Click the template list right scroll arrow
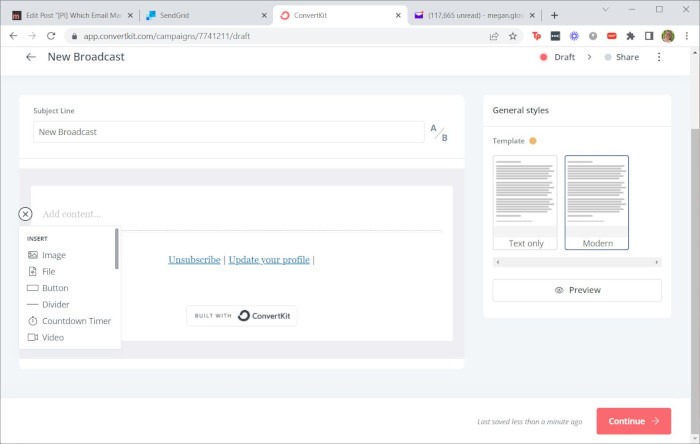 (657, 262)
